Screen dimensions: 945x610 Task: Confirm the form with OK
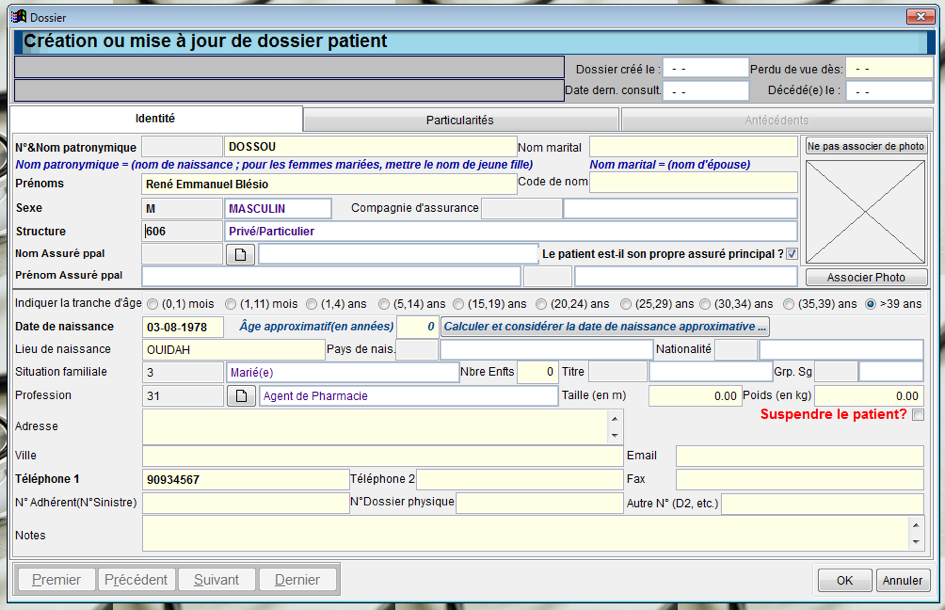click(845, 581)
